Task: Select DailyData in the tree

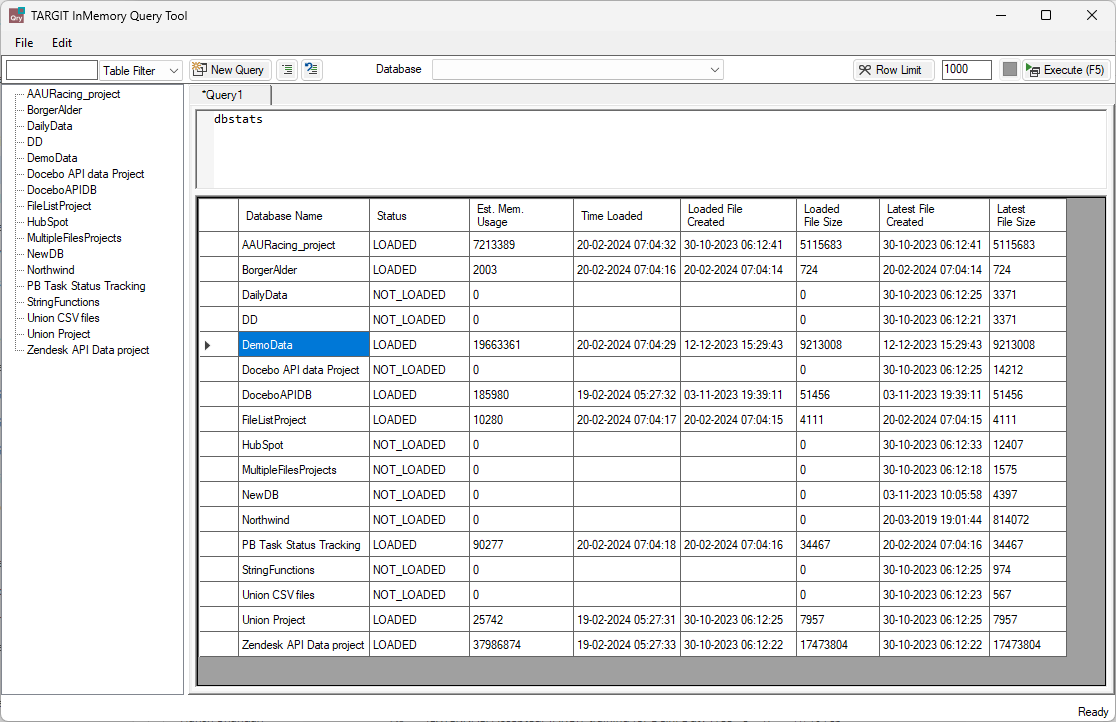Action: point(49,126)
